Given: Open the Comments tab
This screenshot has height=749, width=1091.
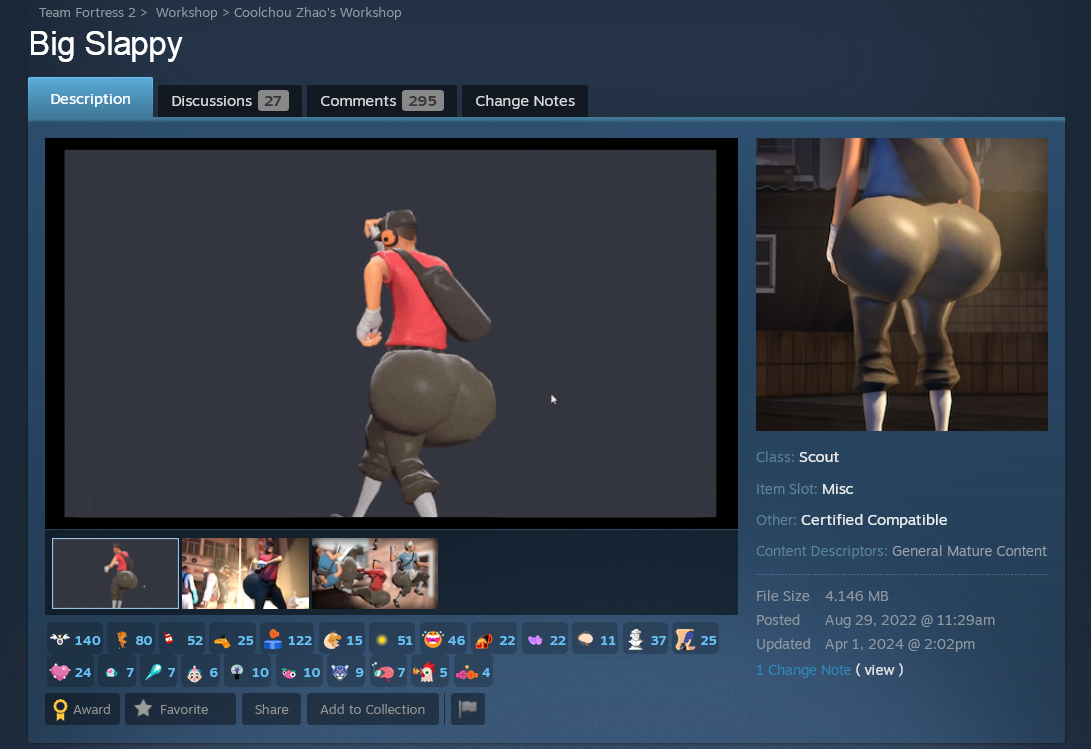Looking at the screenshot, I should pyautogui.click(x=381, y=101).
